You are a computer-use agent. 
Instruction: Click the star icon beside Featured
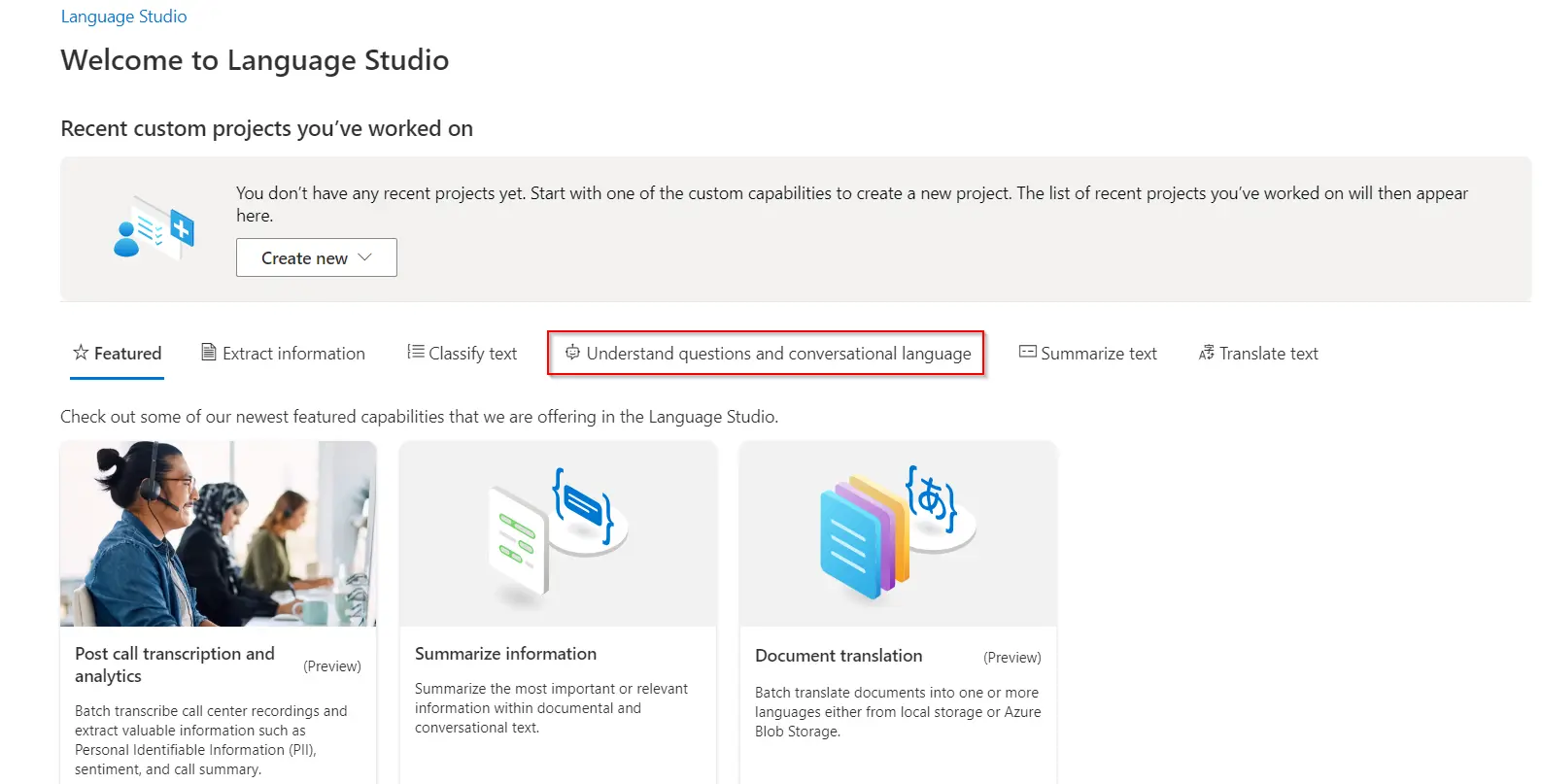[81, 353]
